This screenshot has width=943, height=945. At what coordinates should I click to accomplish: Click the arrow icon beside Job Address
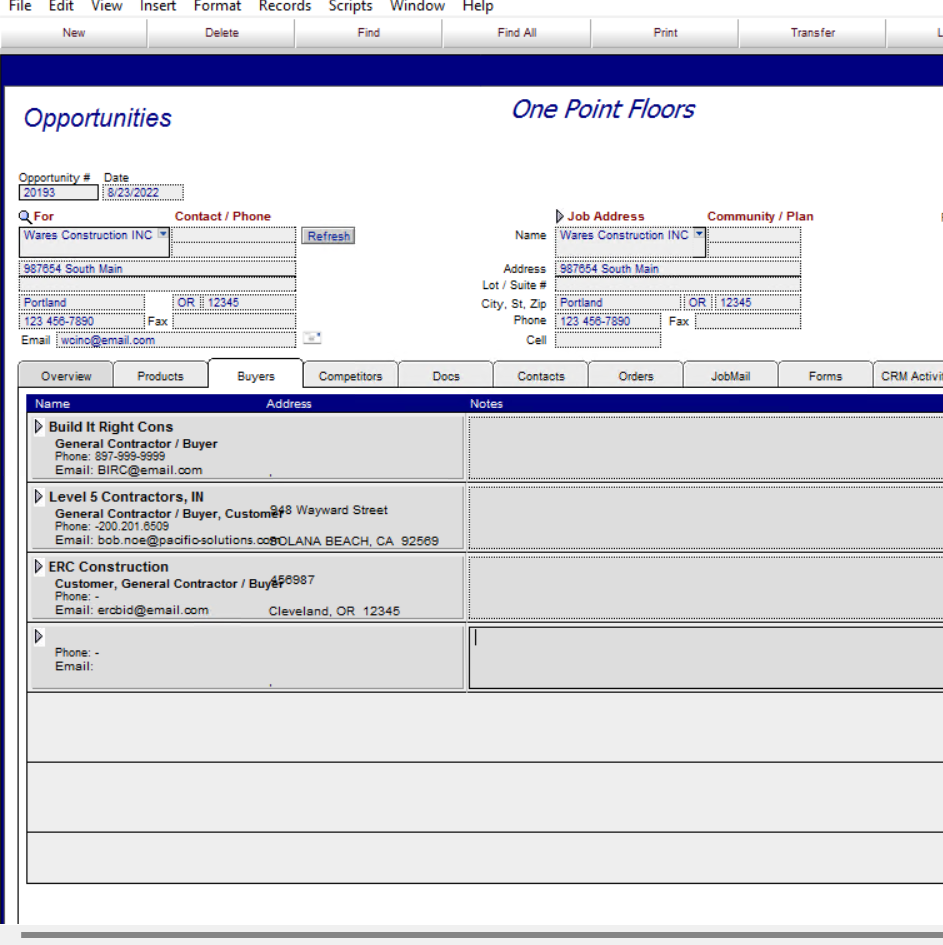tap(560, 216)
